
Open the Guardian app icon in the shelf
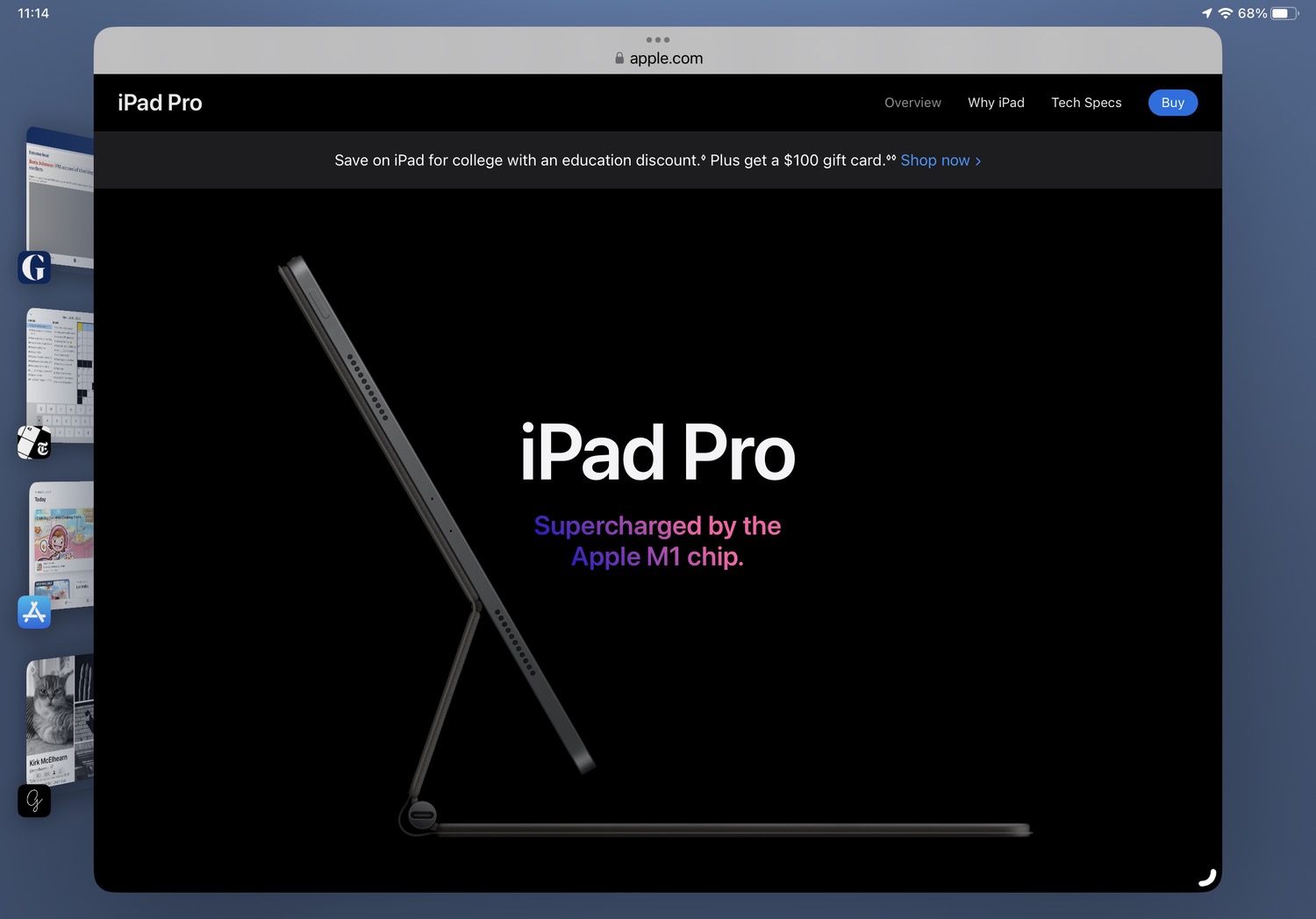coord(34,267)
